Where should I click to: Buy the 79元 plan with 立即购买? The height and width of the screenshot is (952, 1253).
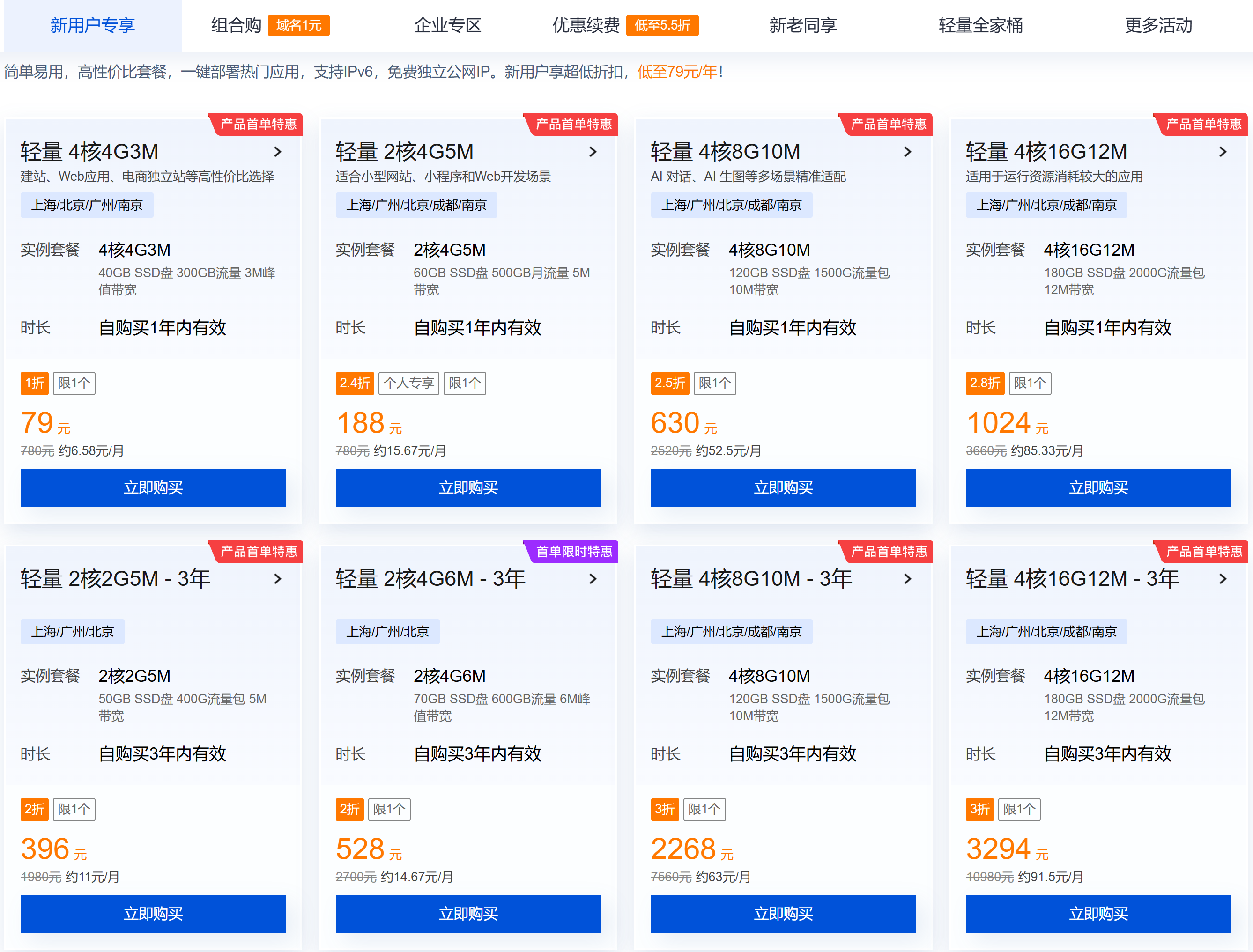pos(153,488)
